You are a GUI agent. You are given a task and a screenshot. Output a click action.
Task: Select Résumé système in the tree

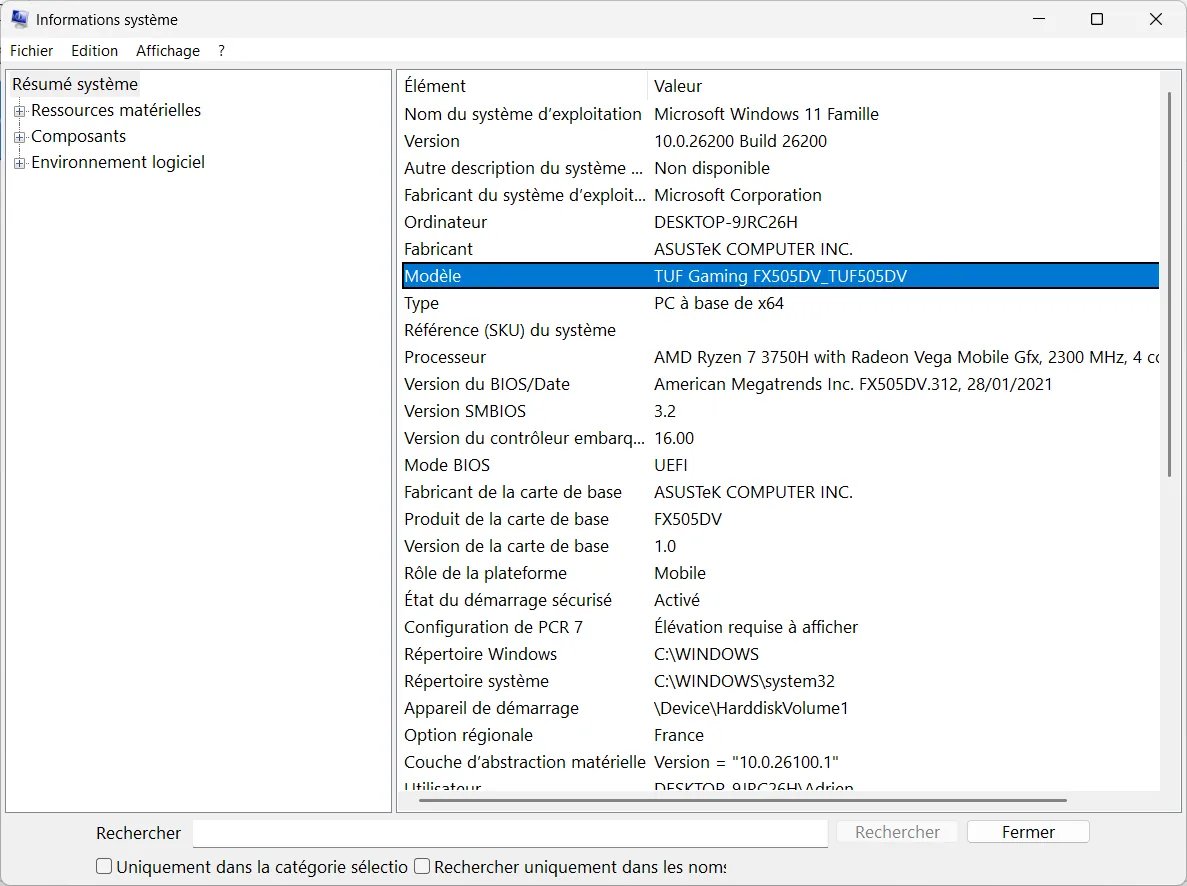[75, 84]
